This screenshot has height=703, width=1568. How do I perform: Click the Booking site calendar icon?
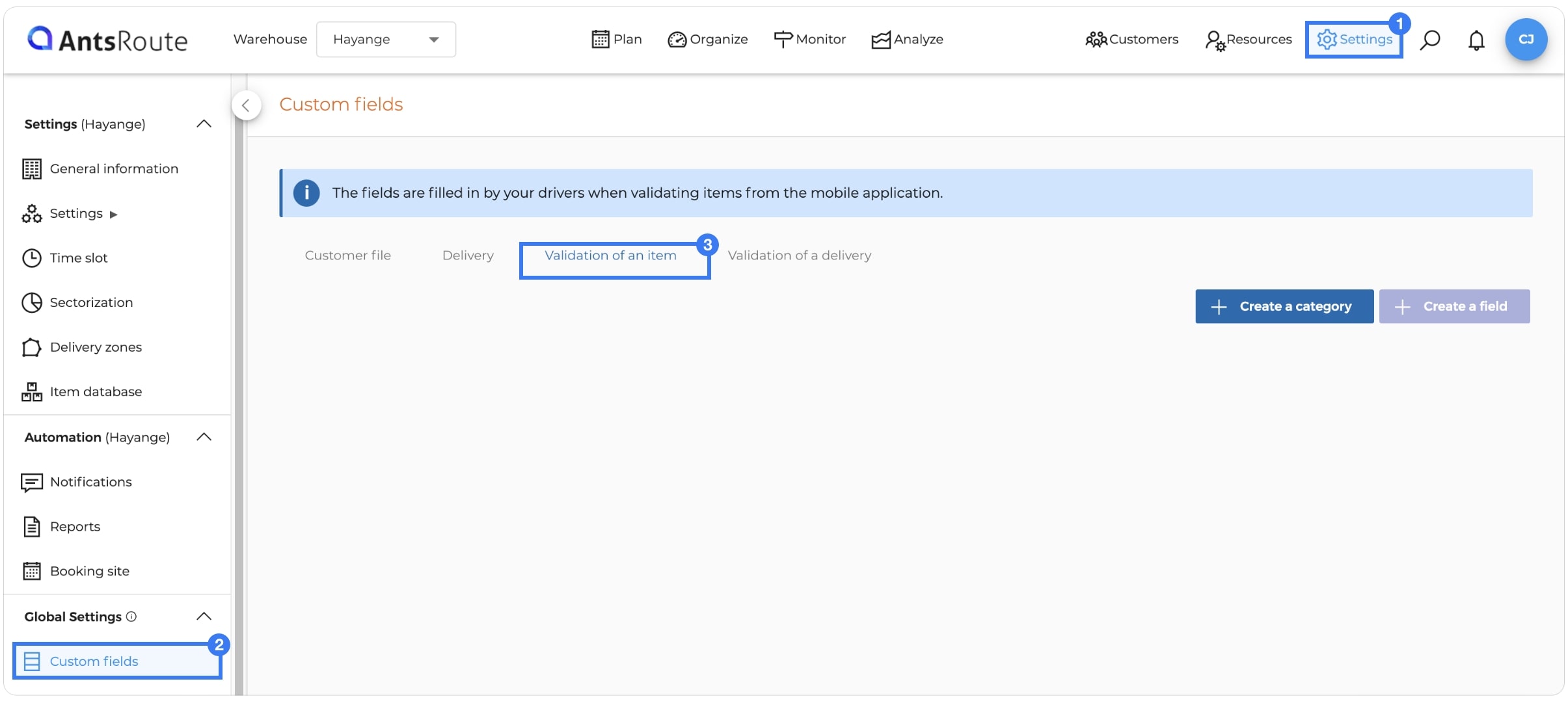click(x=31, y=571)
